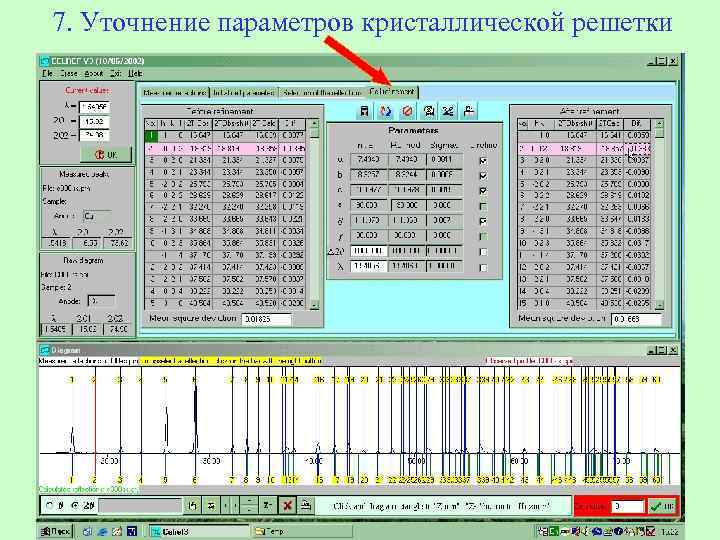Click the 23.344 cell in Before refinement table
This screenshot has width=720, height=540.
[x=200, y=173]
